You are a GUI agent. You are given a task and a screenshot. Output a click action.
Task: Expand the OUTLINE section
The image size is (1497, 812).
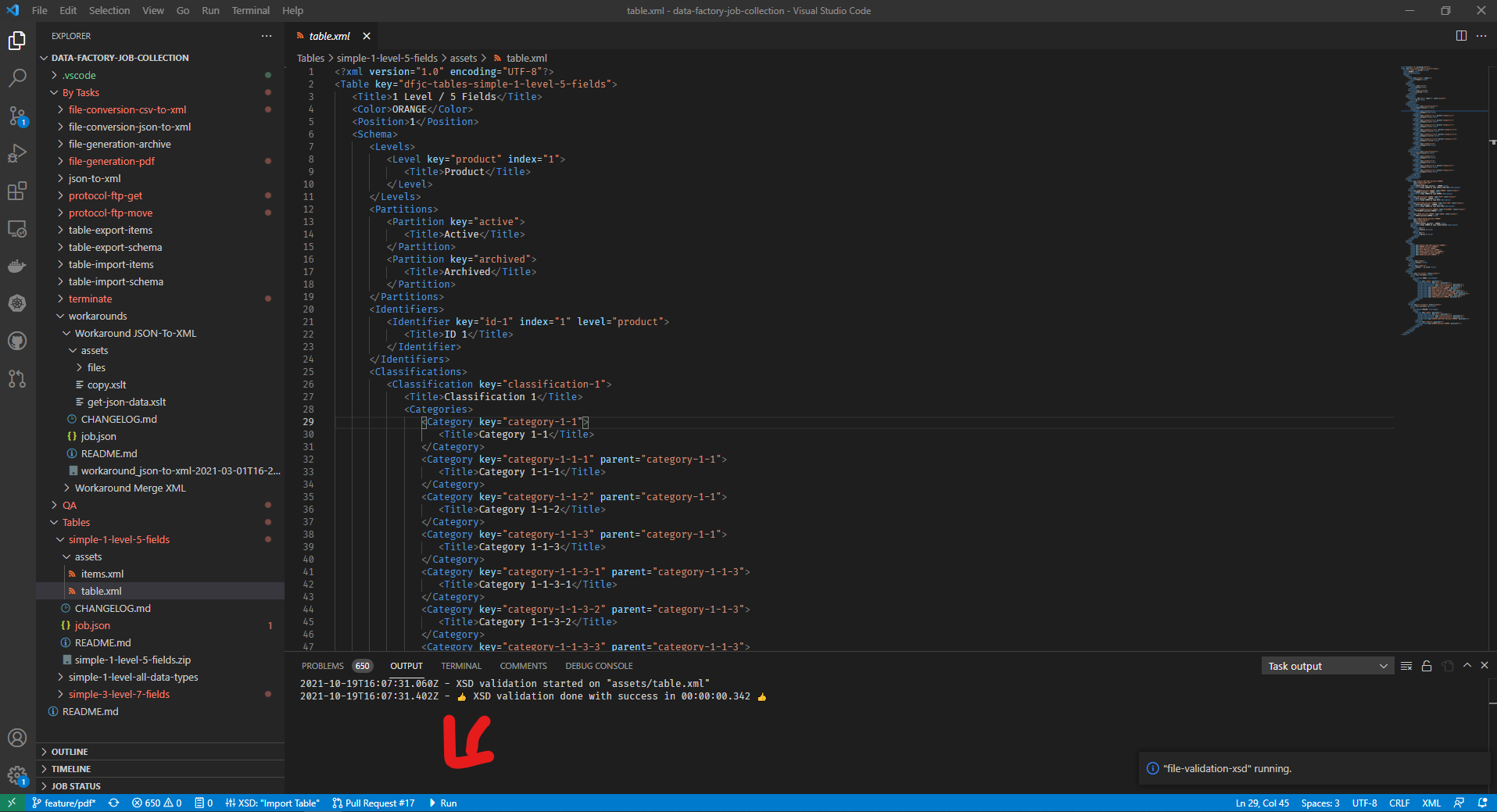tap(70, 752)
